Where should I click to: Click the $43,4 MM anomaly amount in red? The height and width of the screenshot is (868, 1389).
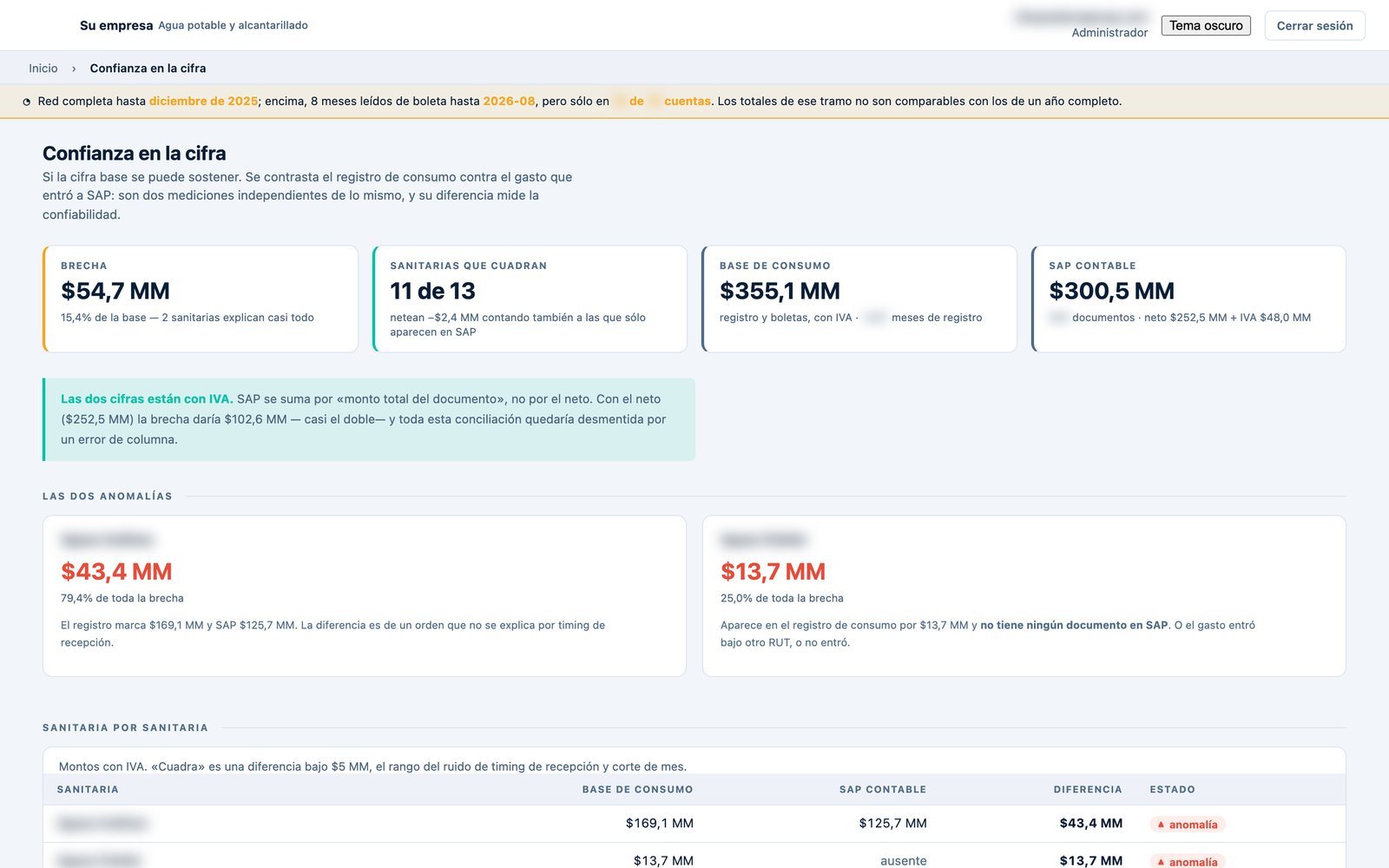[116, 572]
